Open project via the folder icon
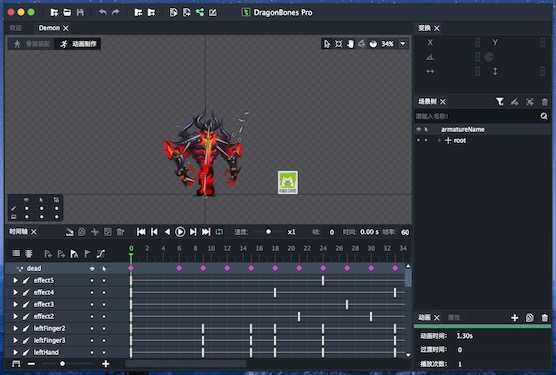Screen dimensions: 556x375 (67, 12)
